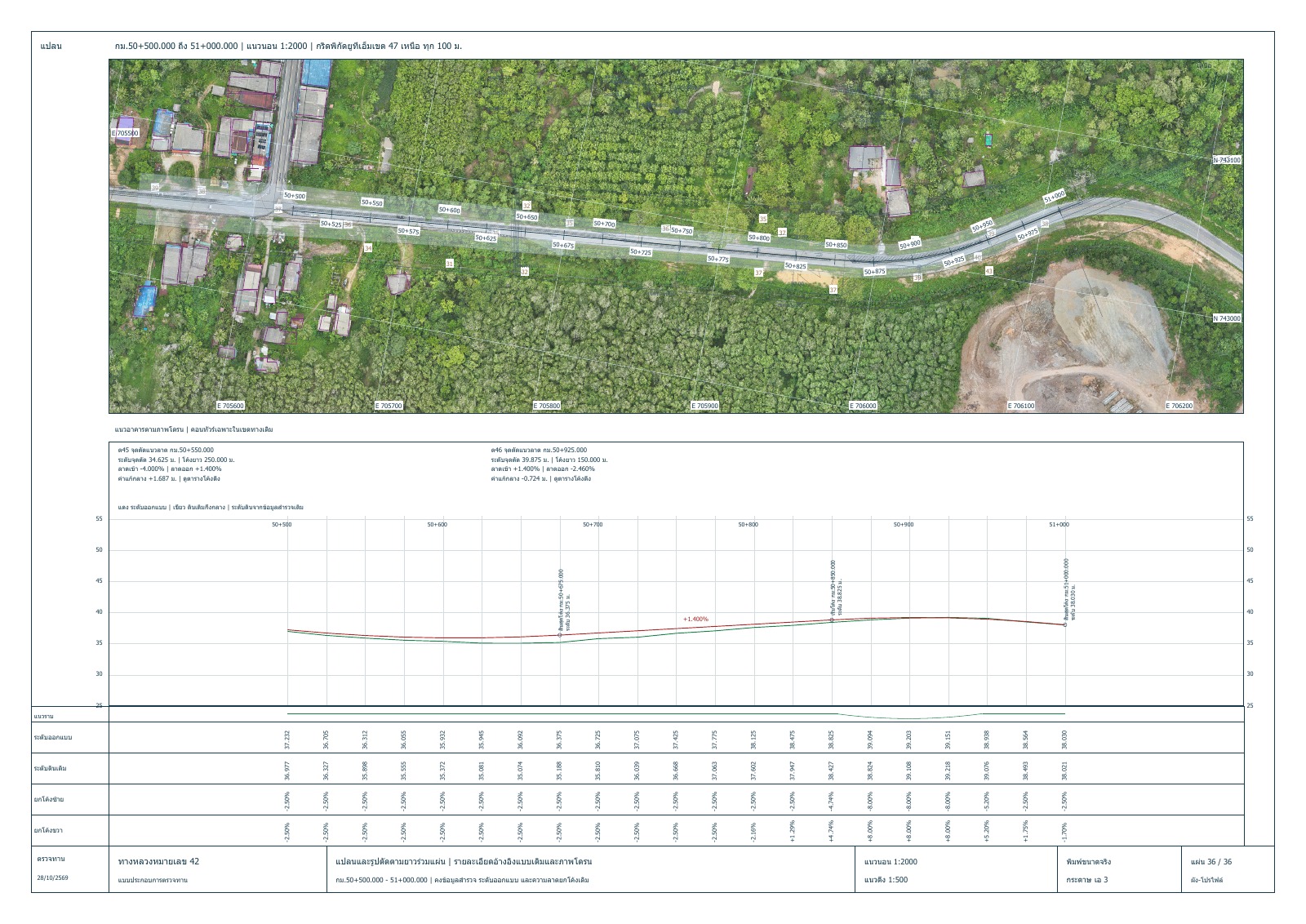
Task: Click the 'แนวราบ' row label
Action: click(x=43, y=716)
